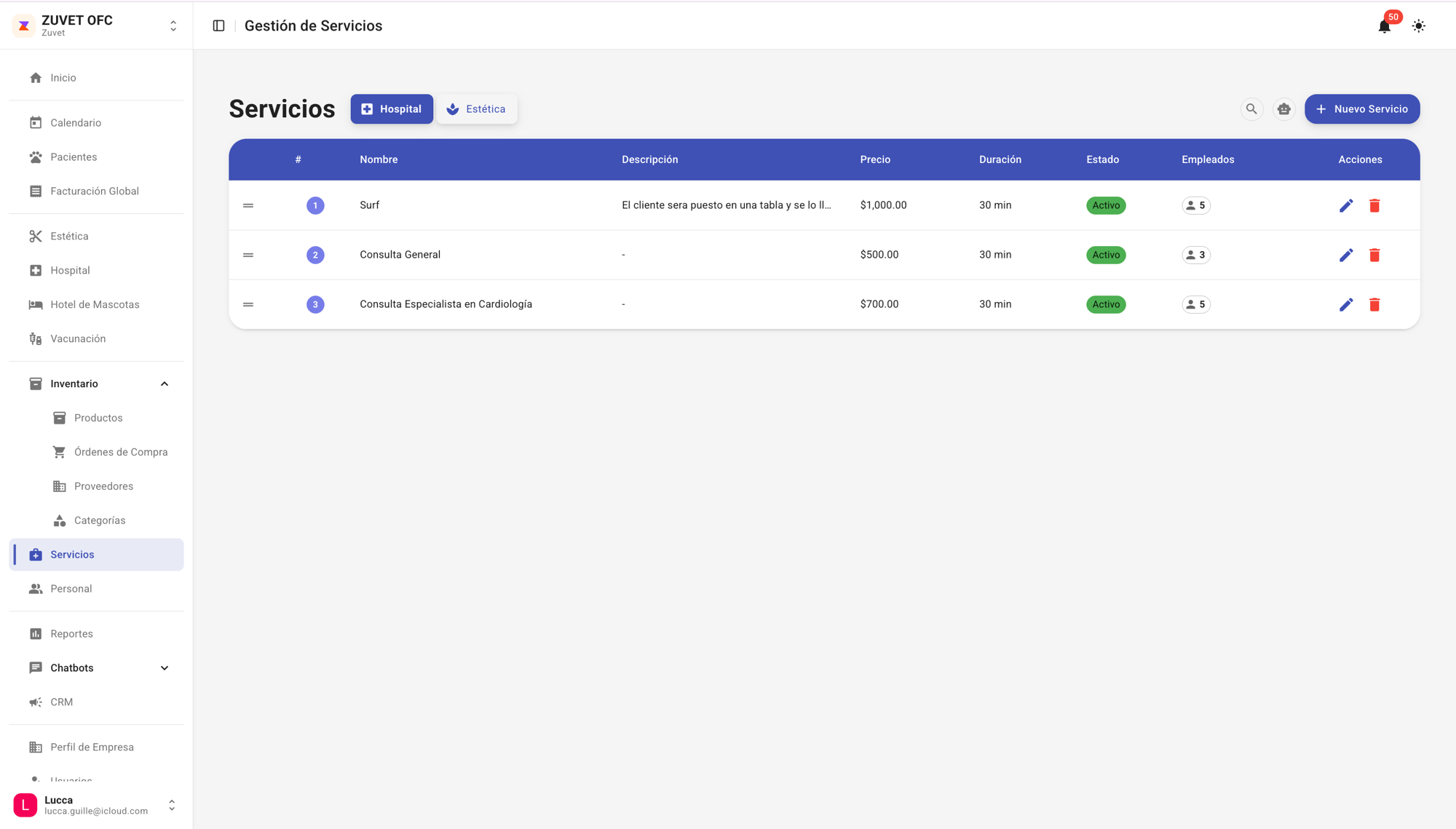Open Pacientes in sidebar
The height and width of the screenshot is (829, 1456).
tap(96, 157)
